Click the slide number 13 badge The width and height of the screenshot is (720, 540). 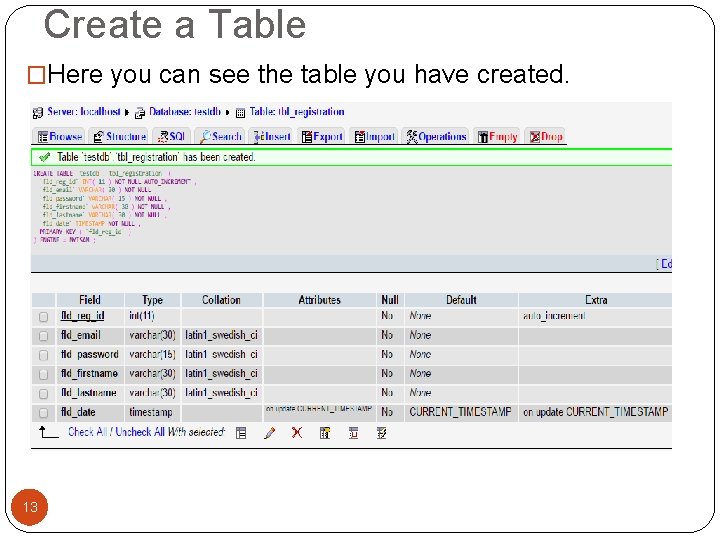pyautogui.click(x=29, y=507)
